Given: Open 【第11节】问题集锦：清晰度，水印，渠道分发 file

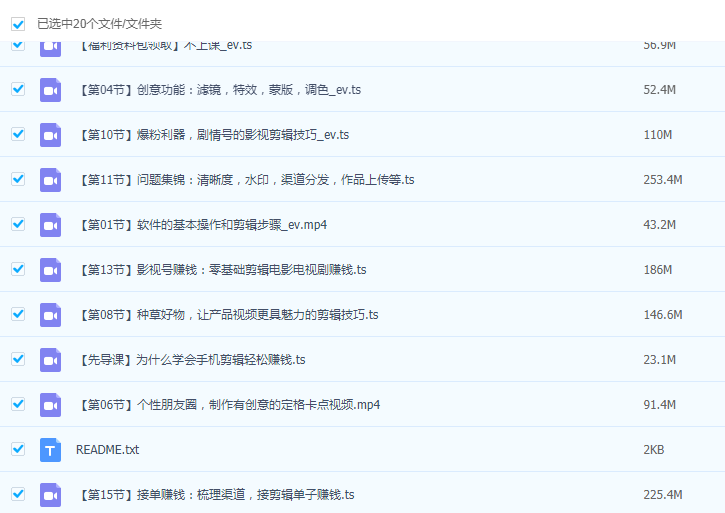Looking at the screenshot, I should 246,179.
